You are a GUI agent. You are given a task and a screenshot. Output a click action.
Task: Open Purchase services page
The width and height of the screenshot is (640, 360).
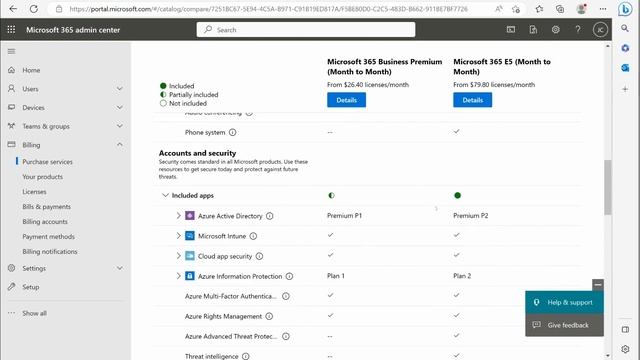47,162
